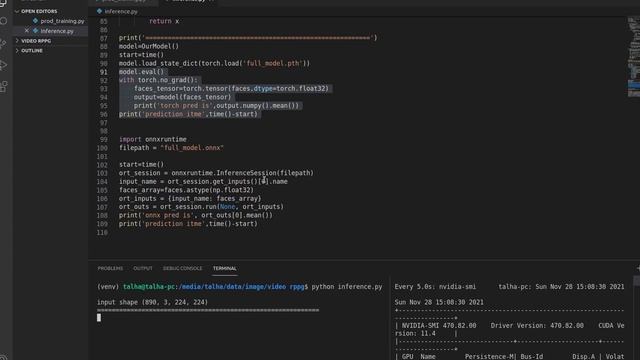
Task: Click line number 91 in the gutter
Action: [x=104, y=72]
